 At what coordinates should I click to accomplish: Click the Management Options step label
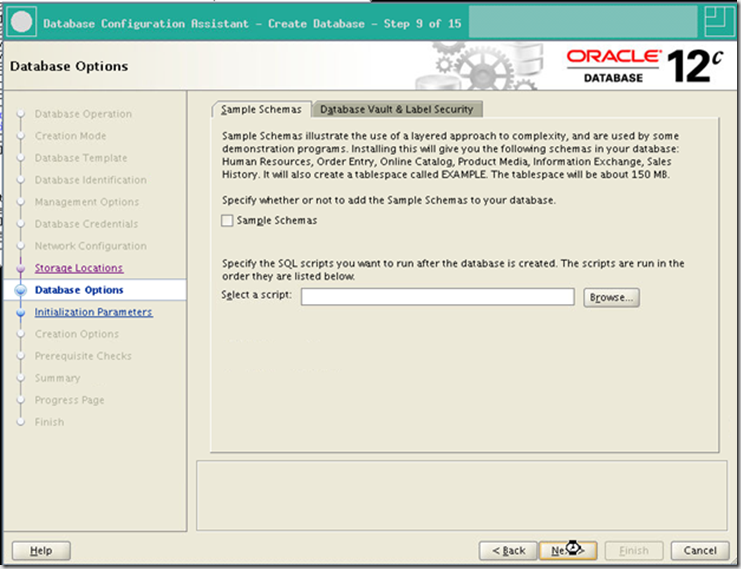click(x=87, y=202)
